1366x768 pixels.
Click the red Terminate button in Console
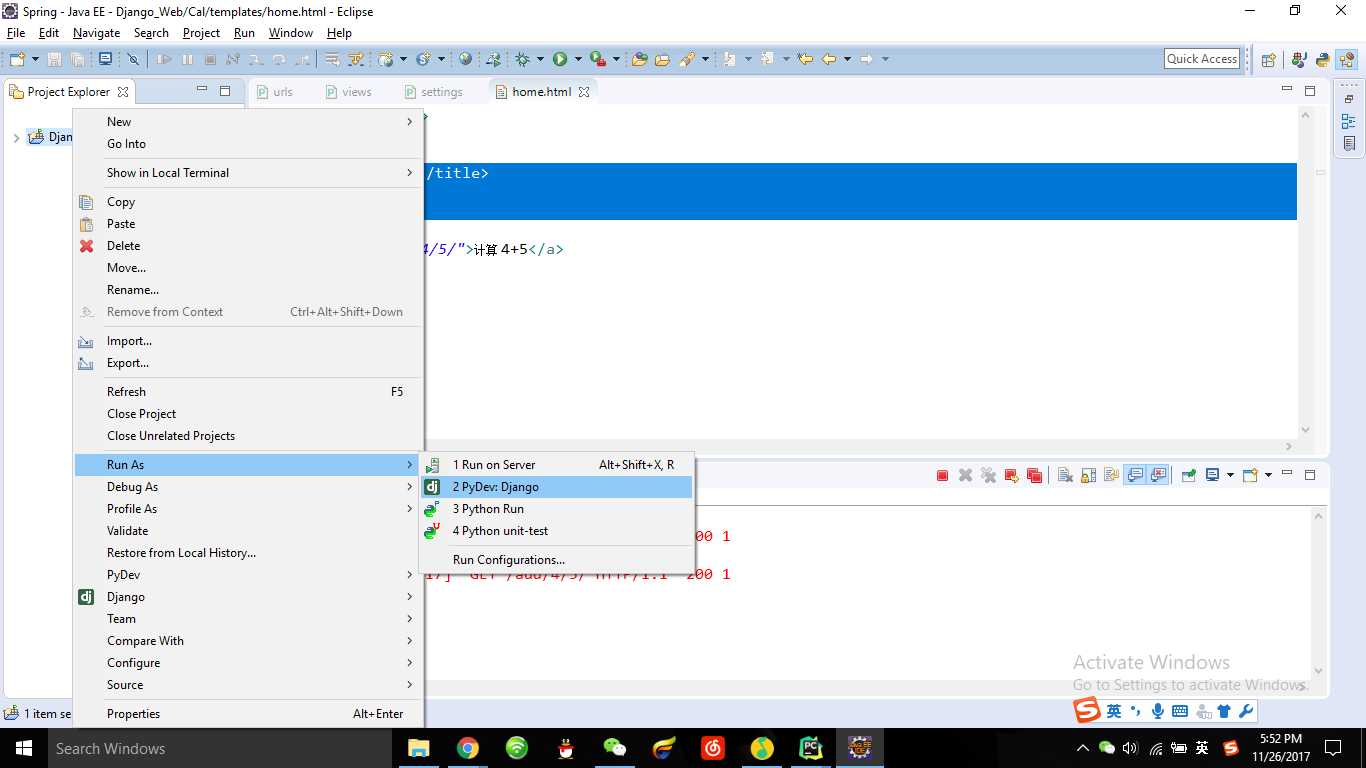coord(942,475)
